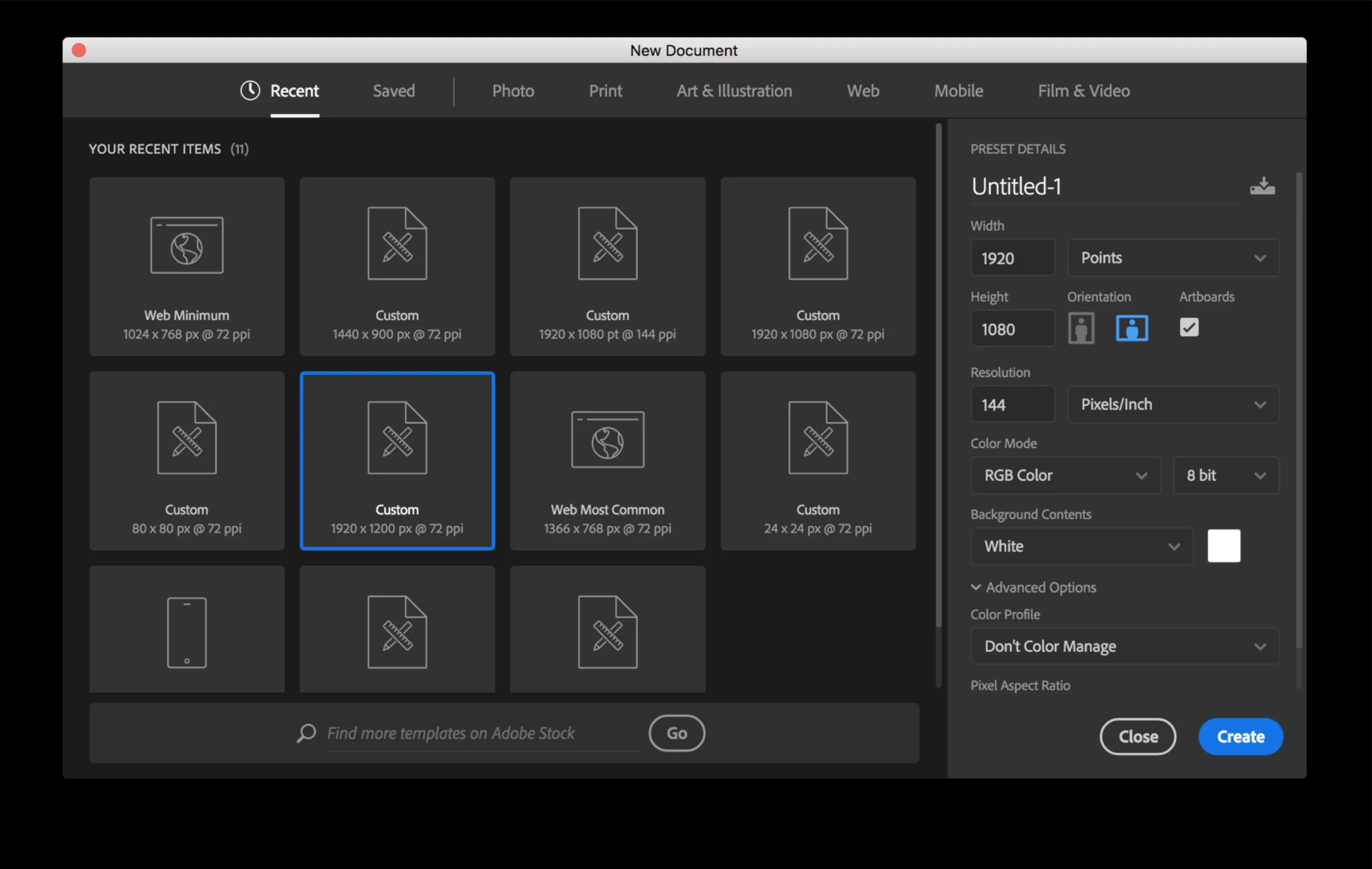Select the landscape orientation icon
The width and height of the screenshot is (1372, 869).
coord(1131,328)
